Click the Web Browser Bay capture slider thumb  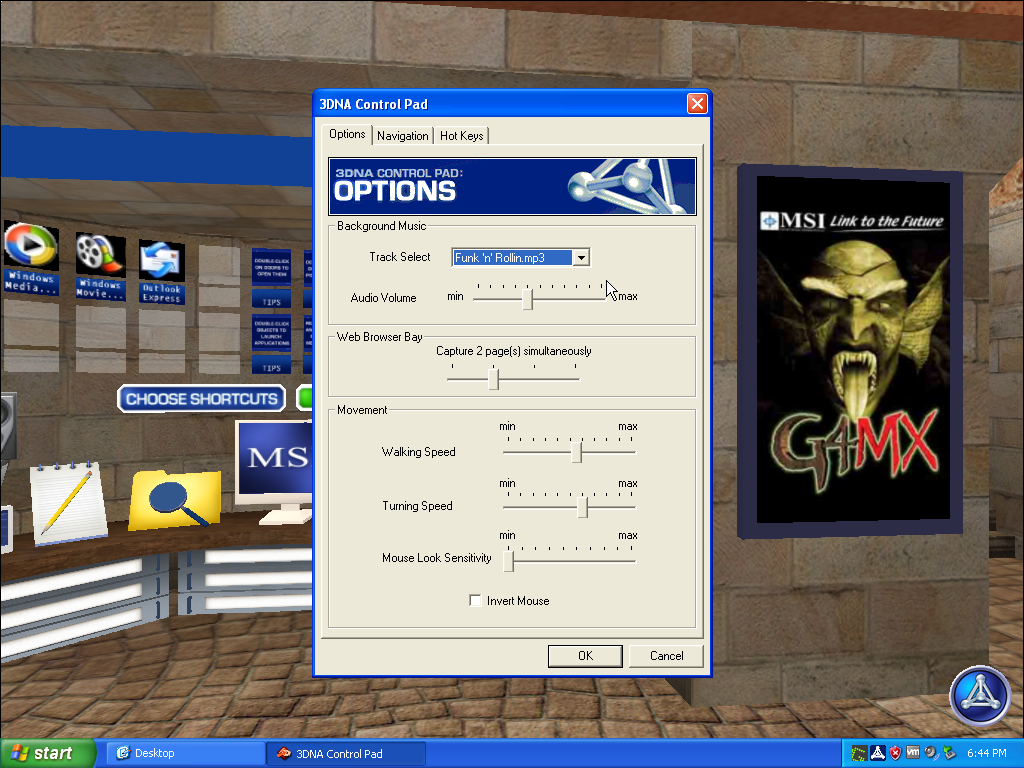494,379
